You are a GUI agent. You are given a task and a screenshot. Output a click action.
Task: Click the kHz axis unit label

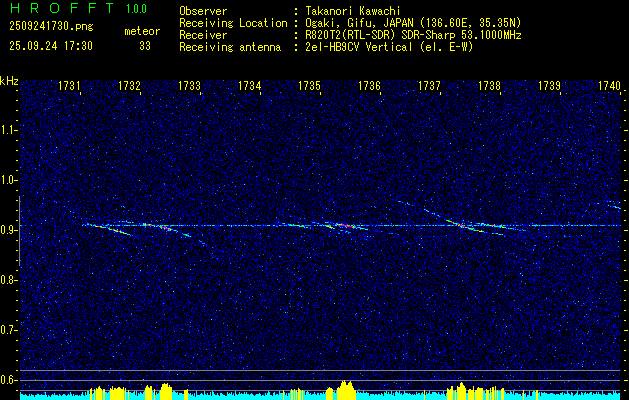point(9,81)
